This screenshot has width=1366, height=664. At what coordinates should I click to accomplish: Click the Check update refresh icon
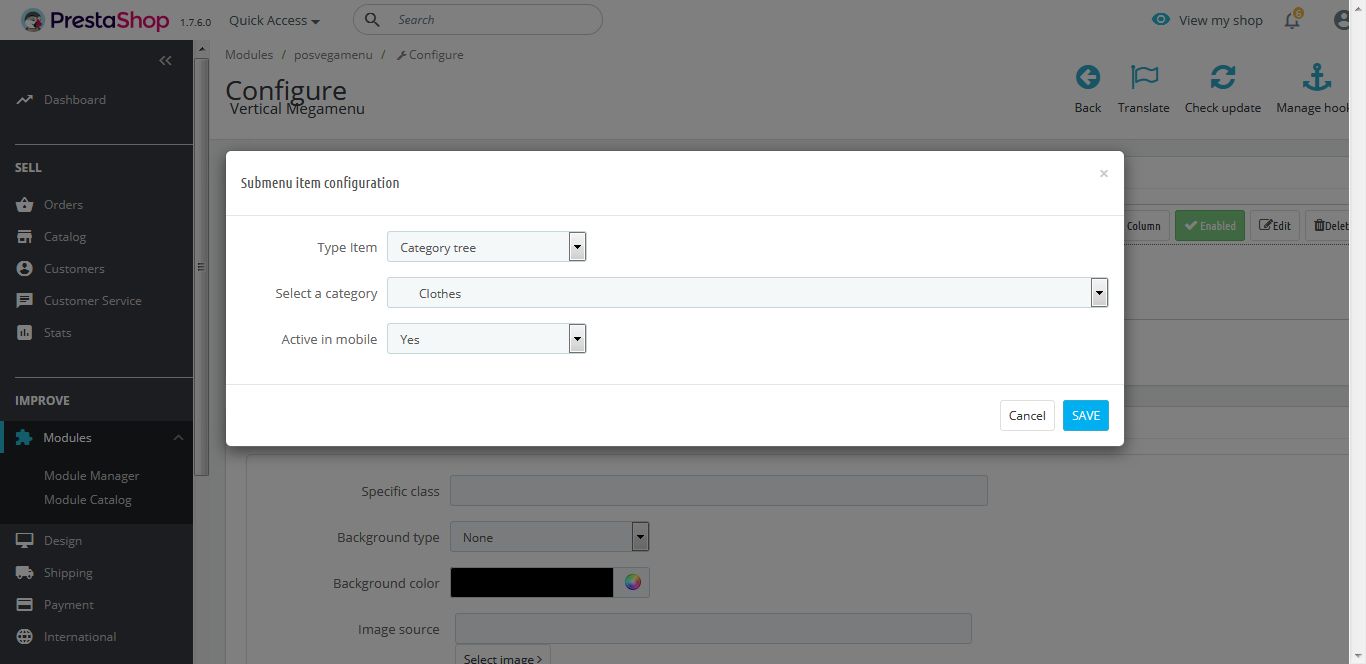1222,78
